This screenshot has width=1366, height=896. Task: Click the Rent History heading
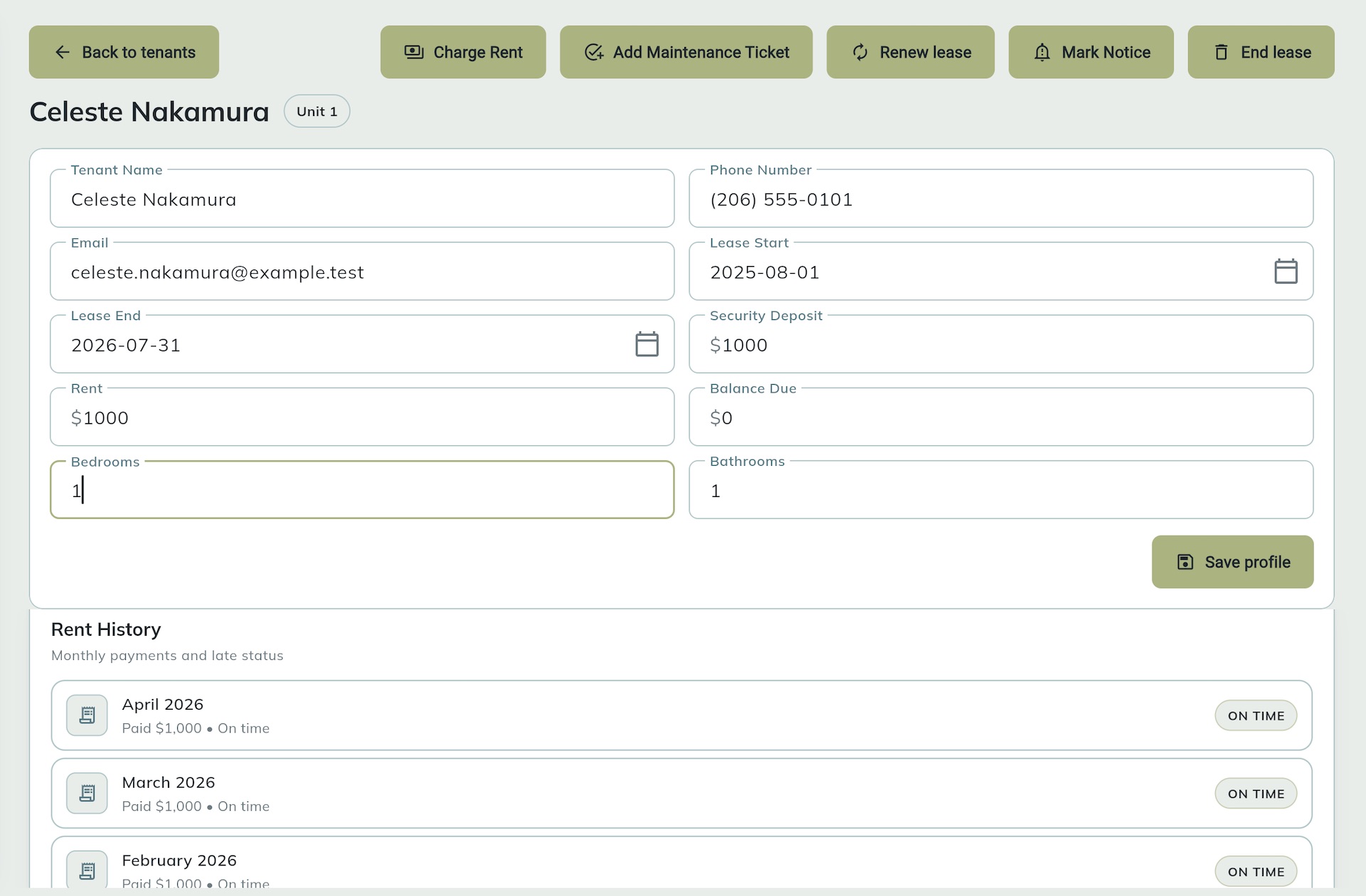pyautogui.click(x=106, y=629)
